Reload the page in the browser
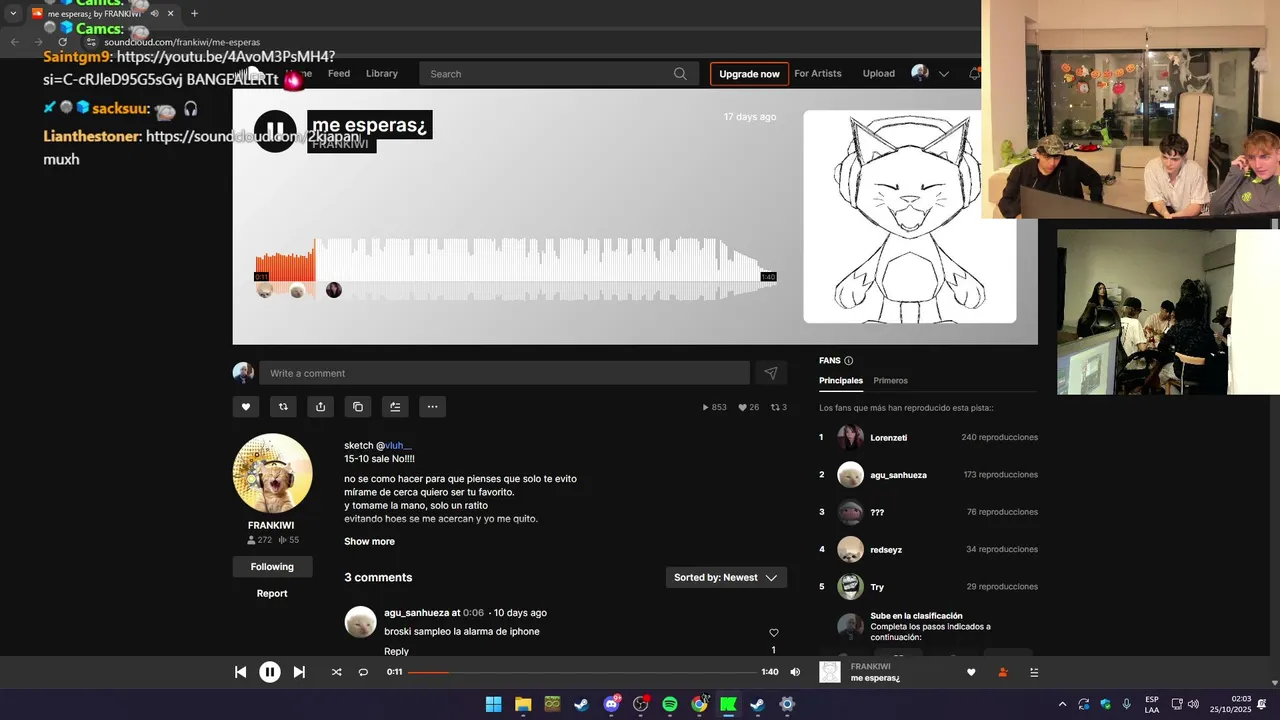The width and height of the screenshot is (1280, 720). [62, 42]
